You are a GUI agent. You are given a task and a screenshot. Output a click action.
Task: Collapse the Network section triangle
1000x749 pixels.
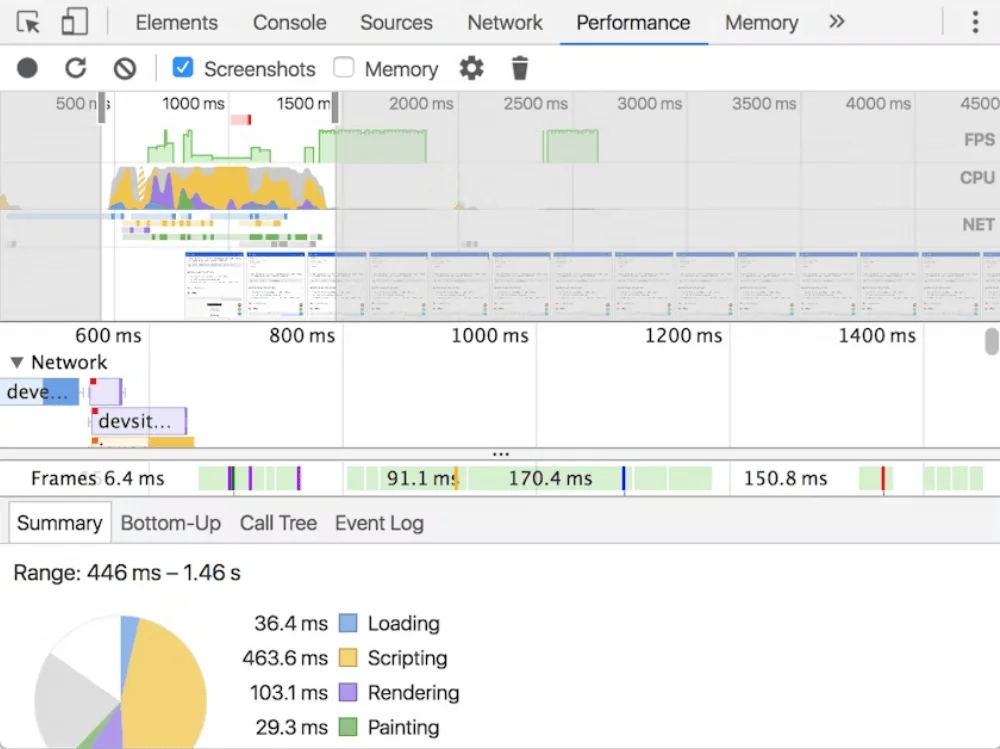(16, 363)
